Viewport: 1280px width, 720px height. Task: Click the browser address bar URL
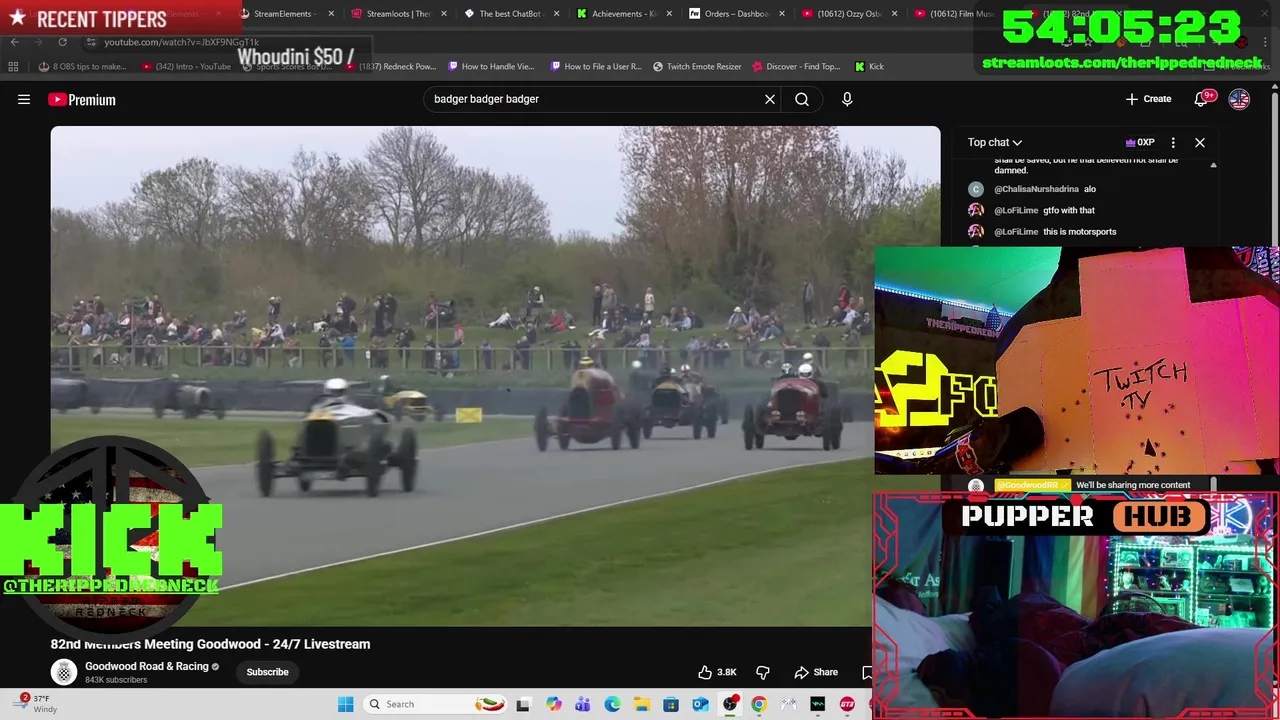[181, 42]
